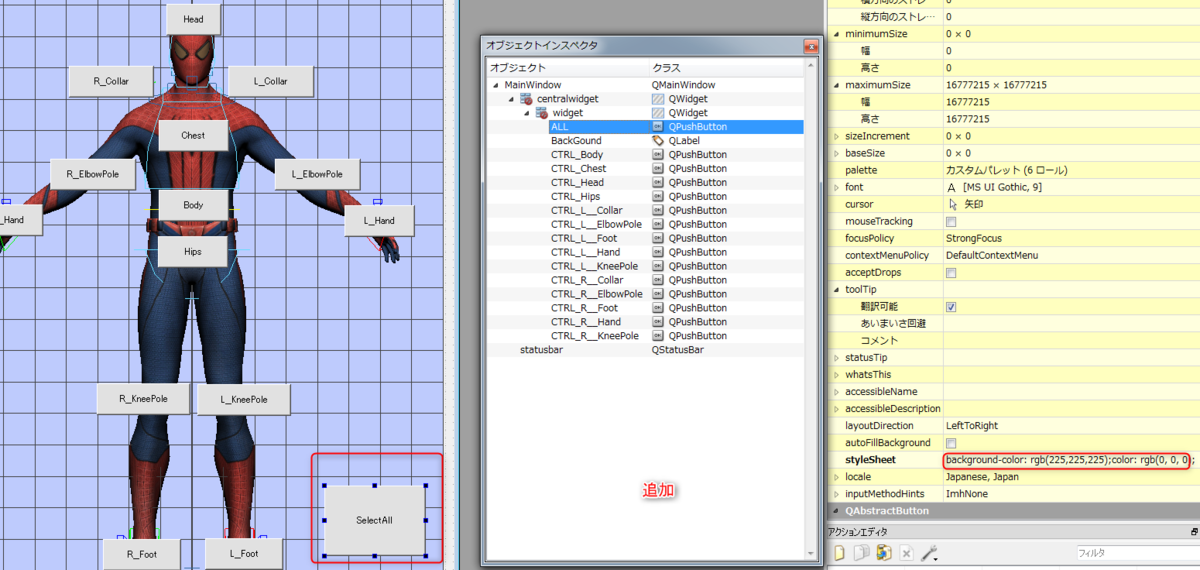Expand the whatsThis property
This screenshot has width=1200, height=570.
click(837, 374)
